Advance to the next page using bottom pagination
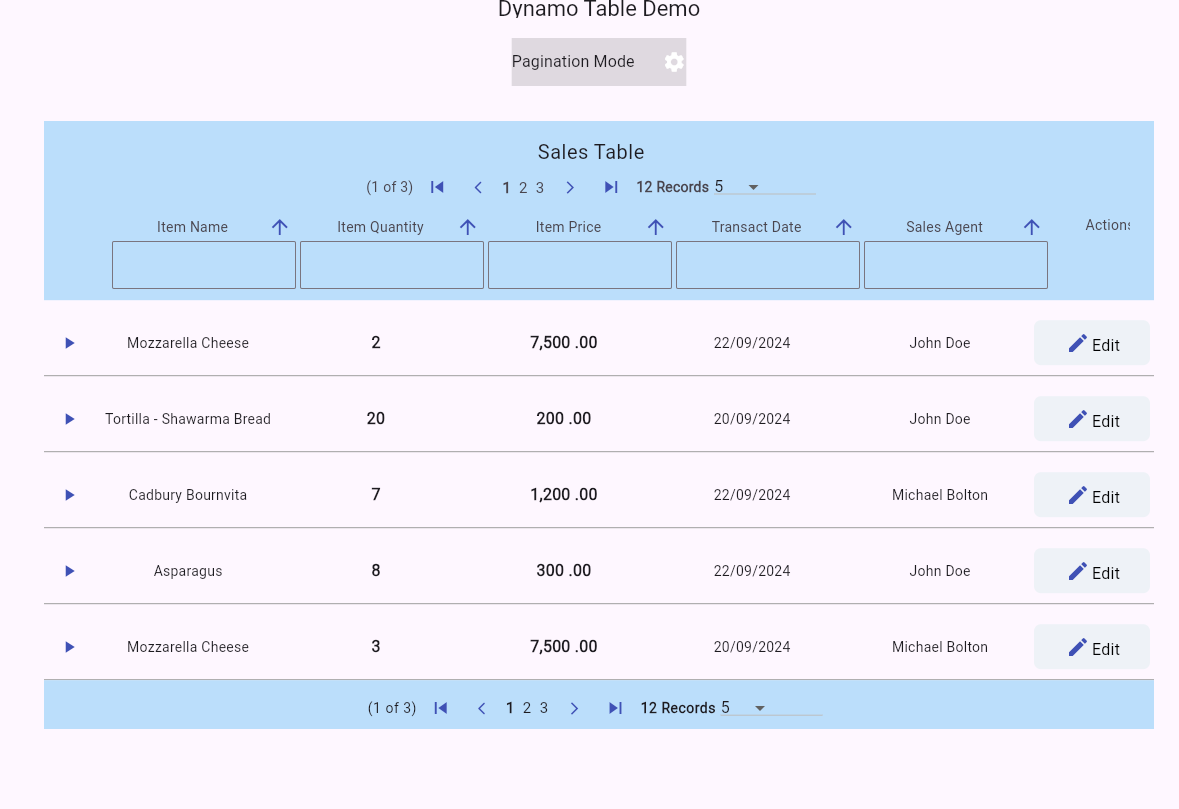This screenshot has height=809, width=1179. click(574, 708)
